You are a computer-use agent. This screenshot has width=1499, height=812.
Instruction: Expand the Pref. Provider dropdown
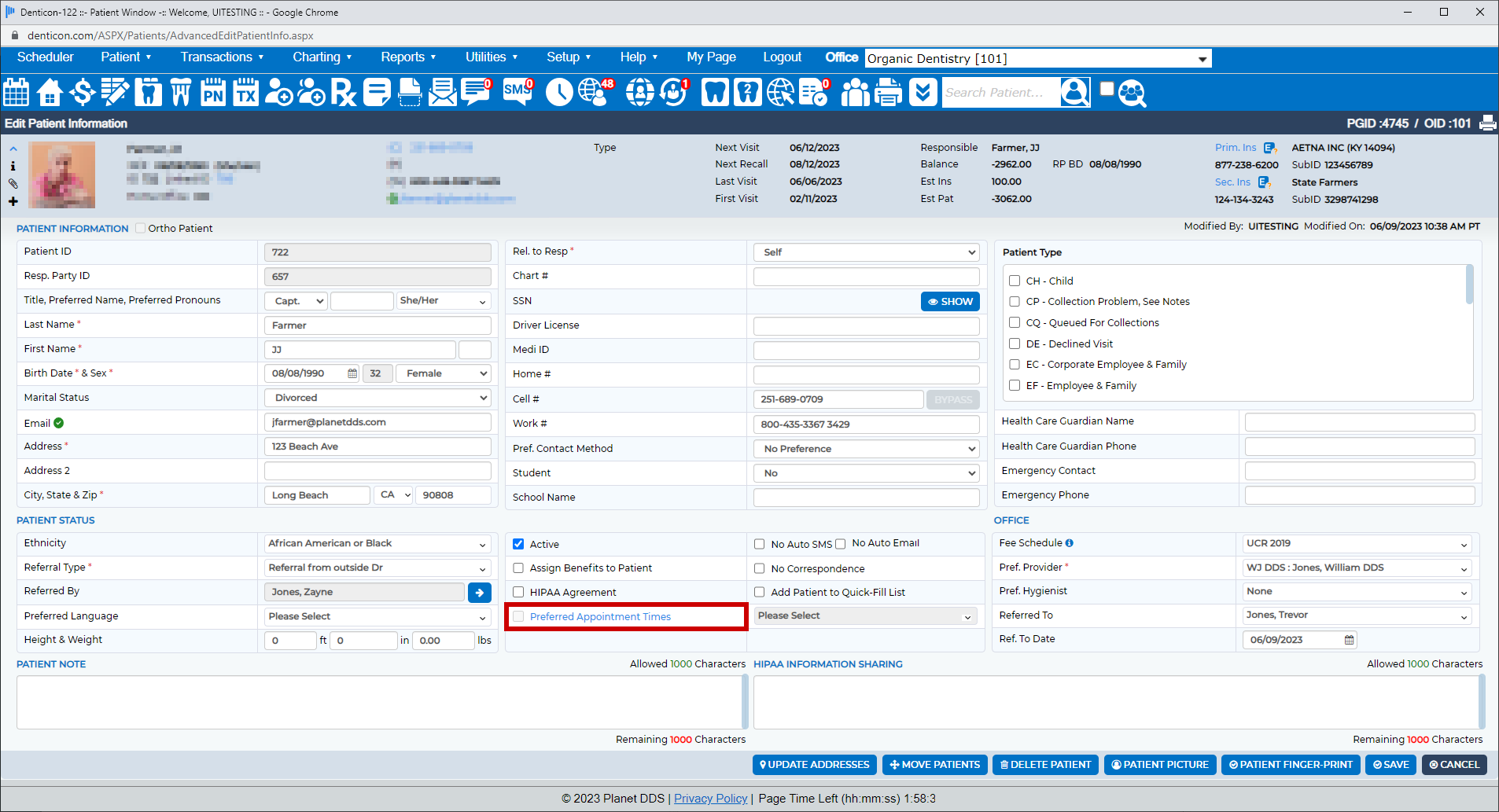(1357, 568)
